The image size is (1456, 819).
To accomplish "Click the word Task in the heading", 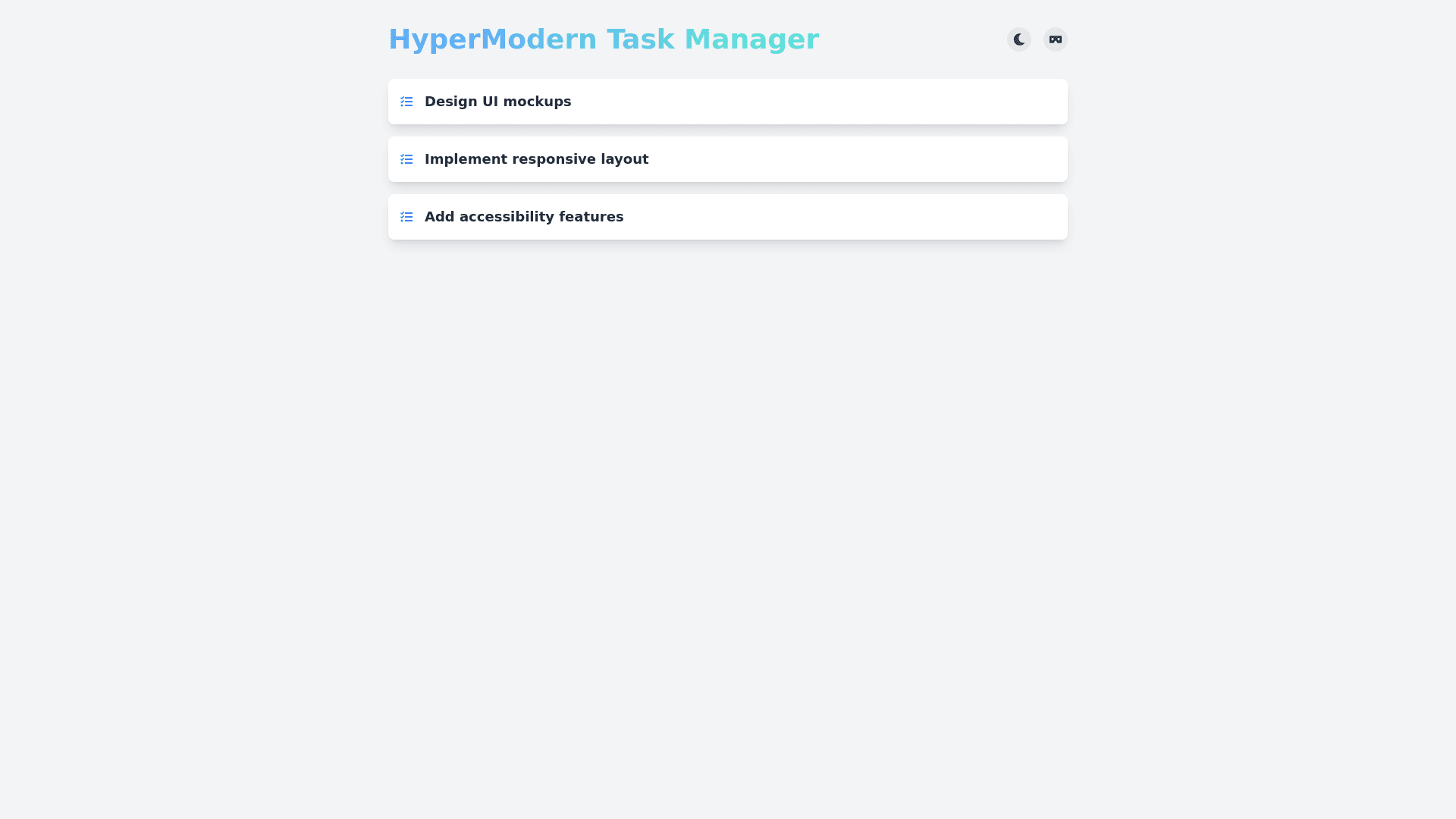I will tap(640, 39).
